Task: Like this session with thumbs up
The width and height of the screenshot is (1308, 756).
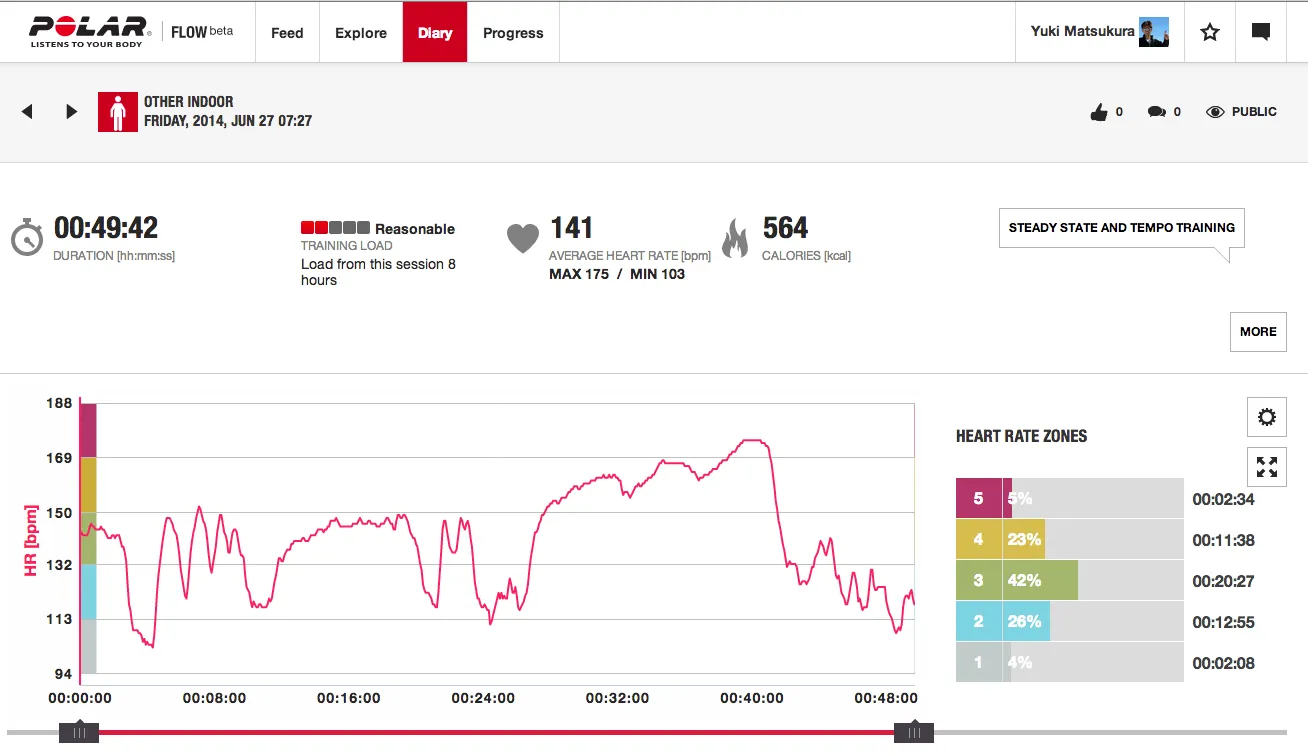Action: [1099, 113]
